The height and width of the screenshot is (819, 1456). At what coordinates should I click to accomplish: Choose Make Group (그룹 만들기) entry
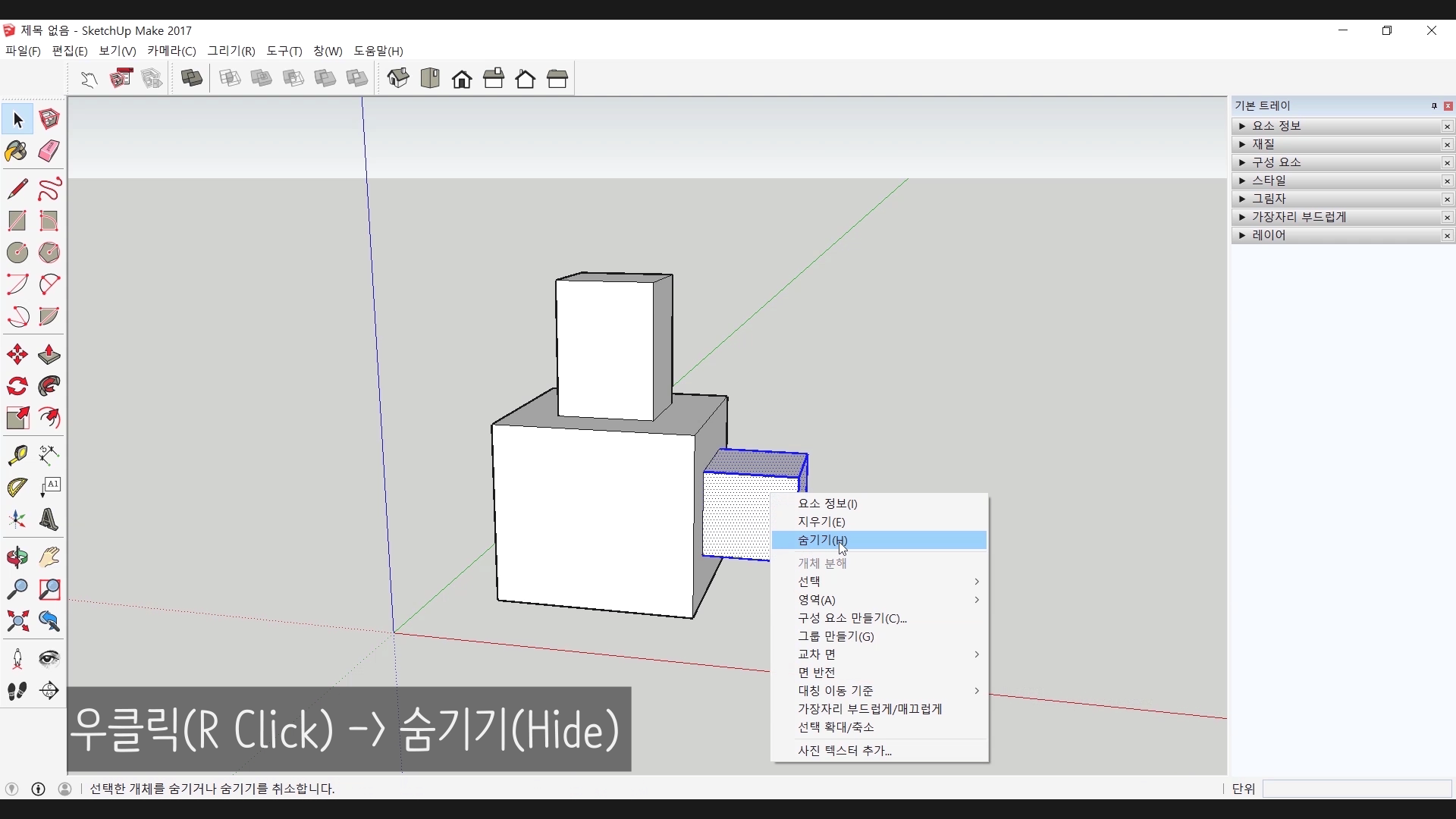(836, 636)
